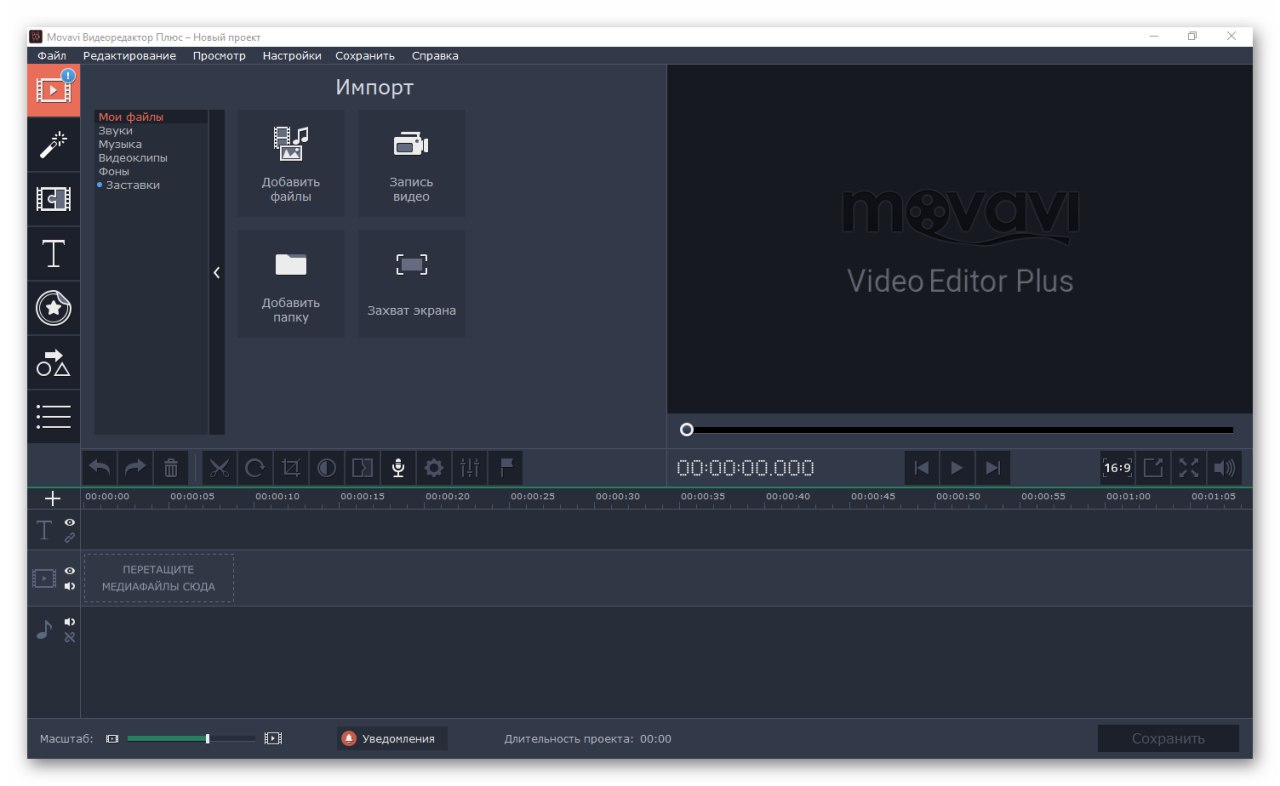Open the Callouts shapes tab
The image size is (1280, 786).
click(x=53, y=363)
